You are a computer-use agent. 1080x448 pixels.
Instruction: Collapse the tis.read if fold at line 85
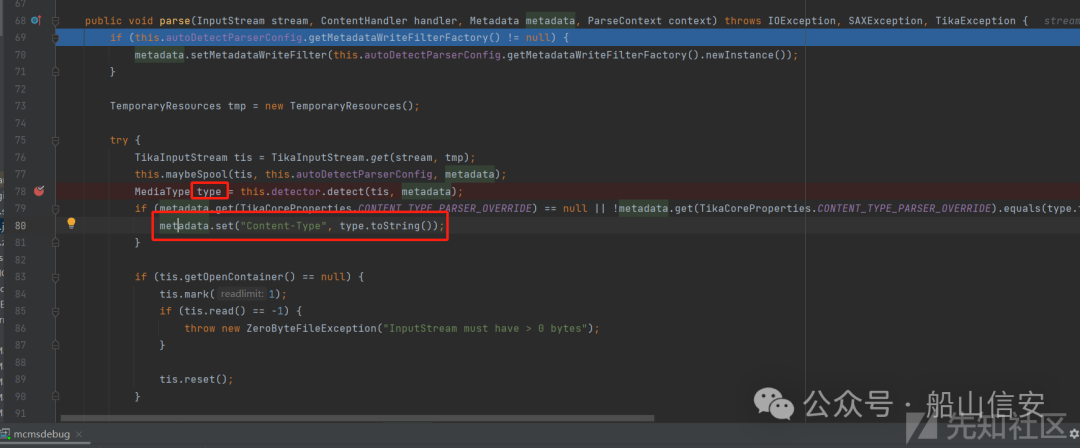pos(56,311)
